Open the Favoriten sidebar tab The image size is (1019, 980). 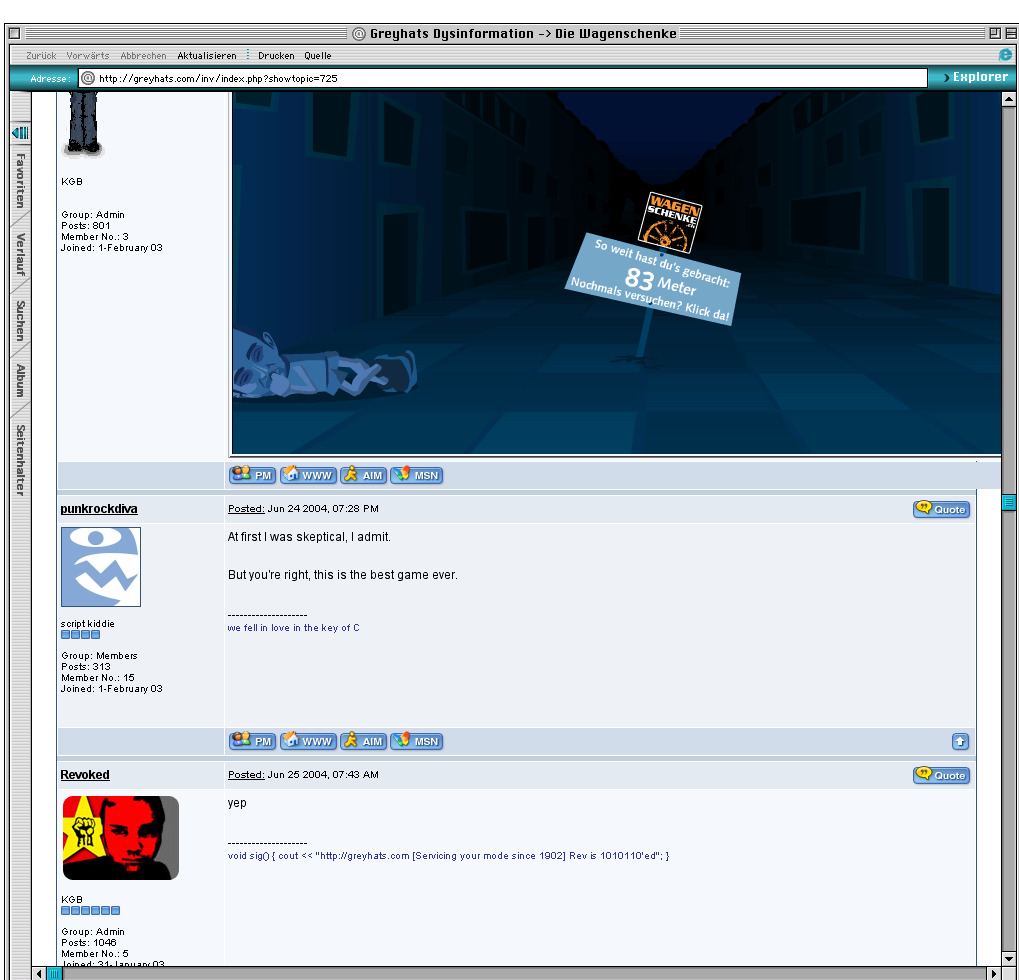click(21, 181)
